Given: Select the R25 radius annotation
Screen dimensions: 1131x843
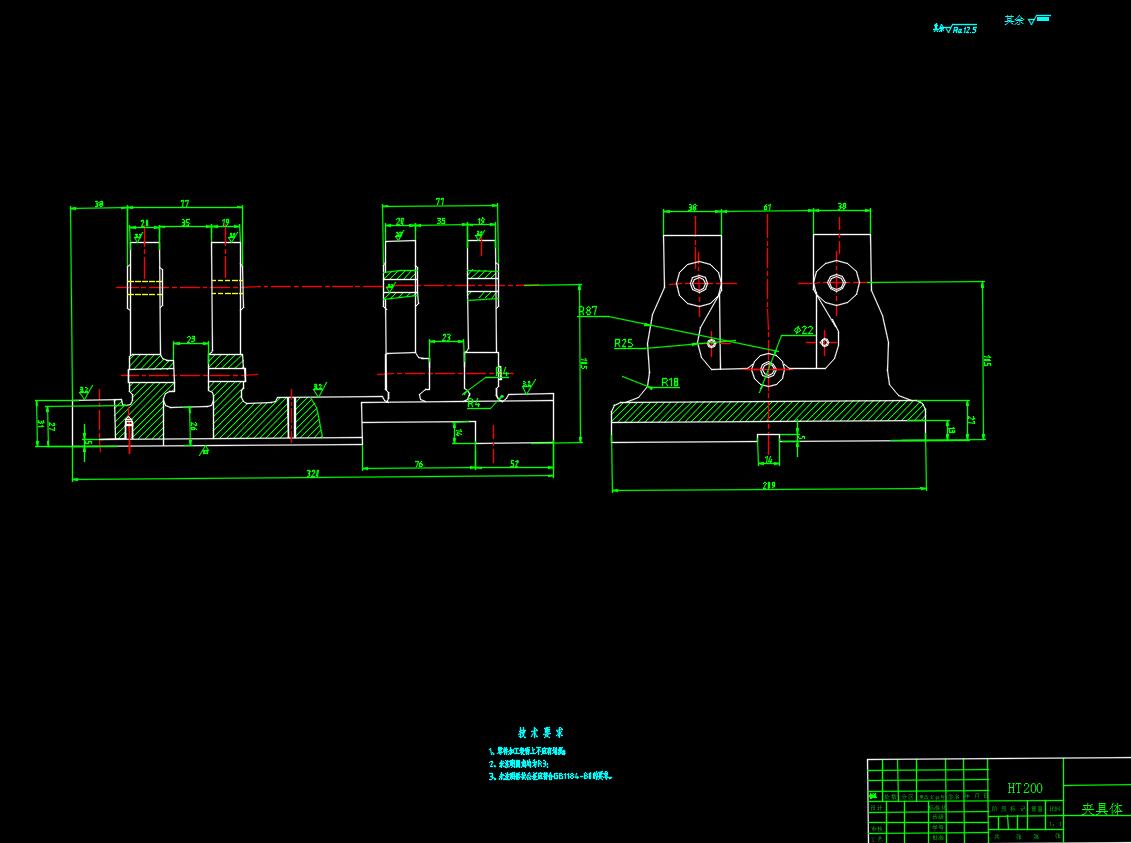Looking at the screenshot, I should (624, 343).
